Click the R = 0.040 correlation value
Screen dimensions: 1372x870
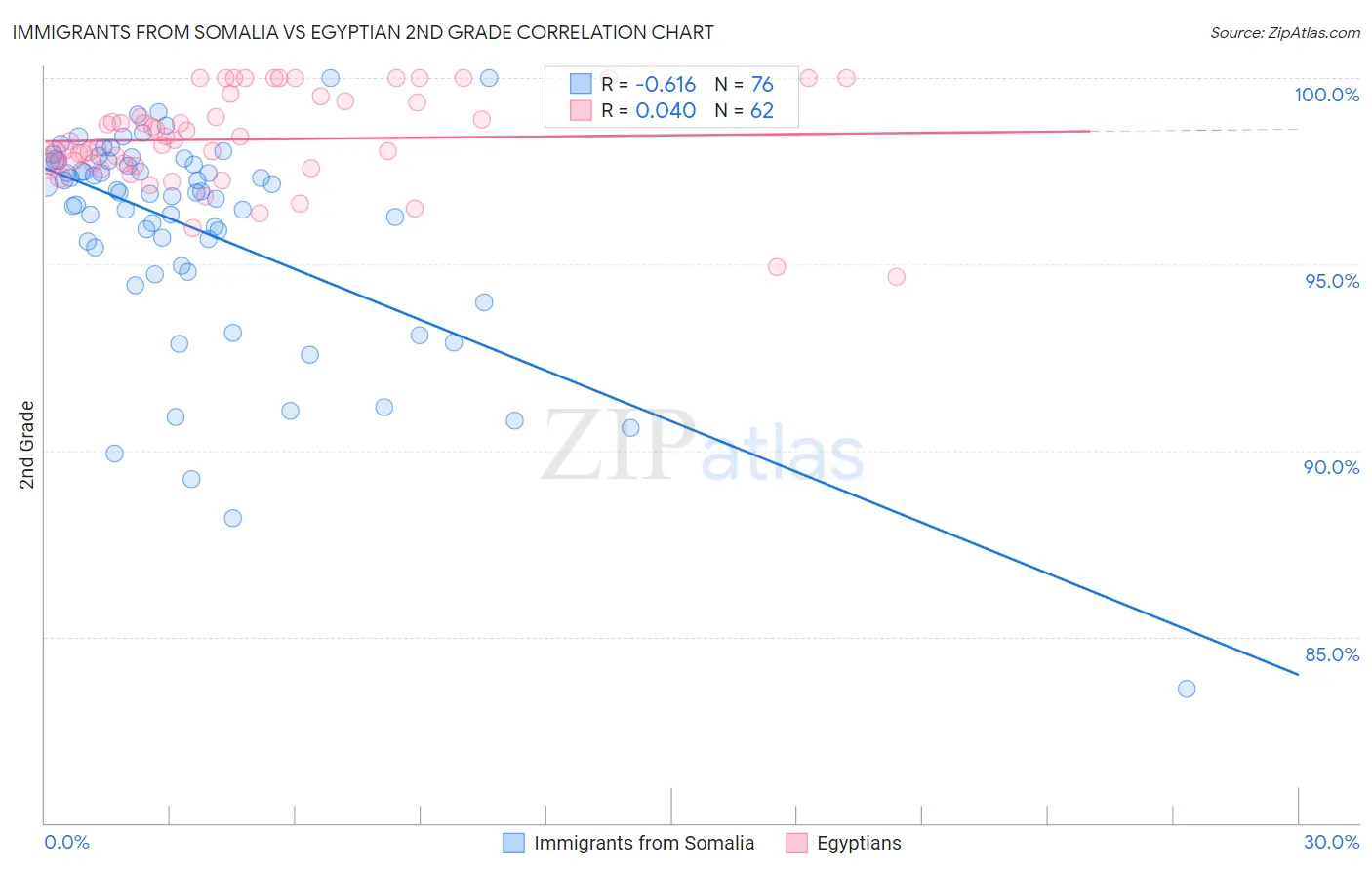[x=649, y=110]
